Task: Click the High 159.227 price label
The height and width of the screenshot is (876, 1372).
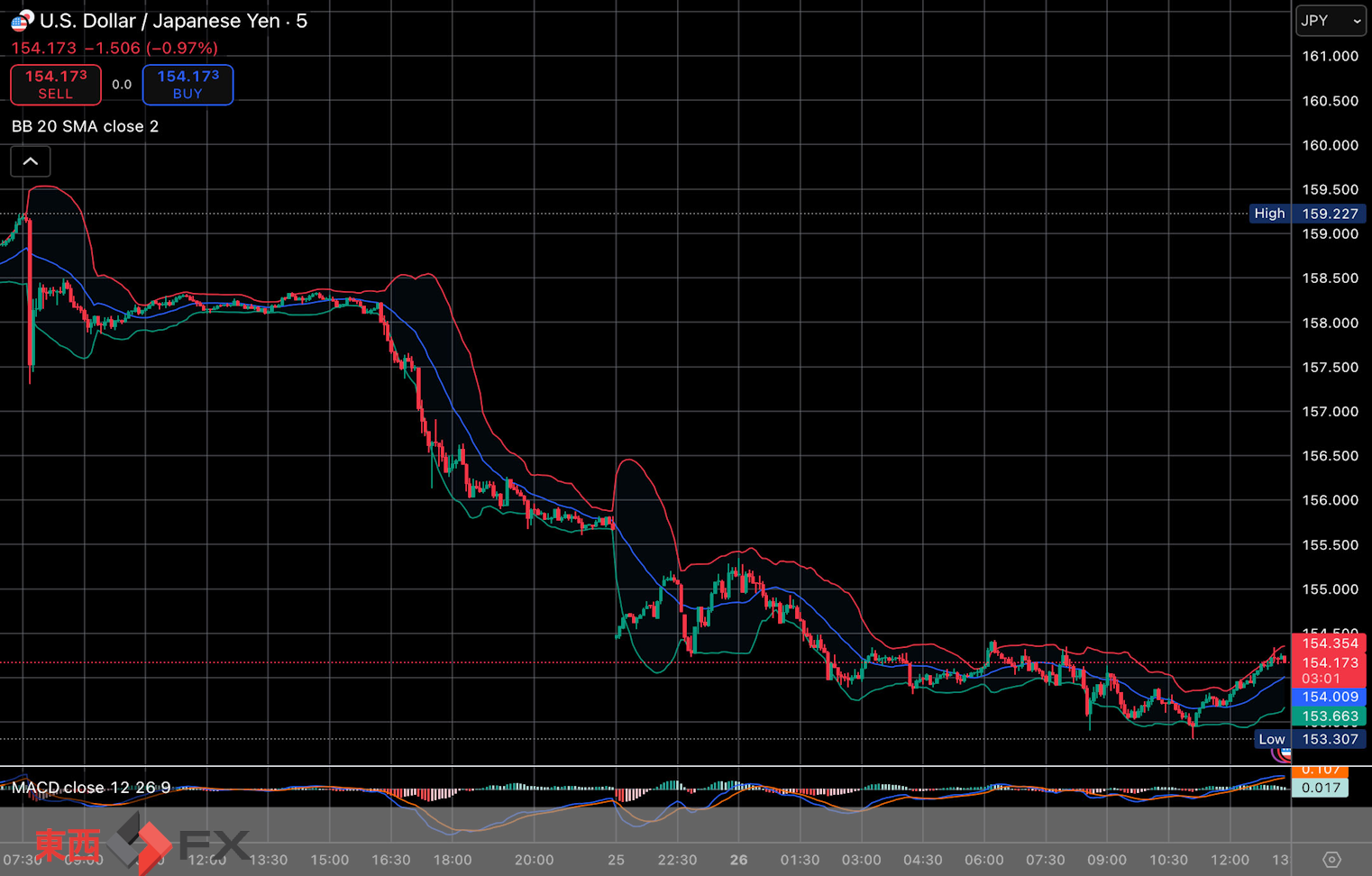Action: [1308, 214]
